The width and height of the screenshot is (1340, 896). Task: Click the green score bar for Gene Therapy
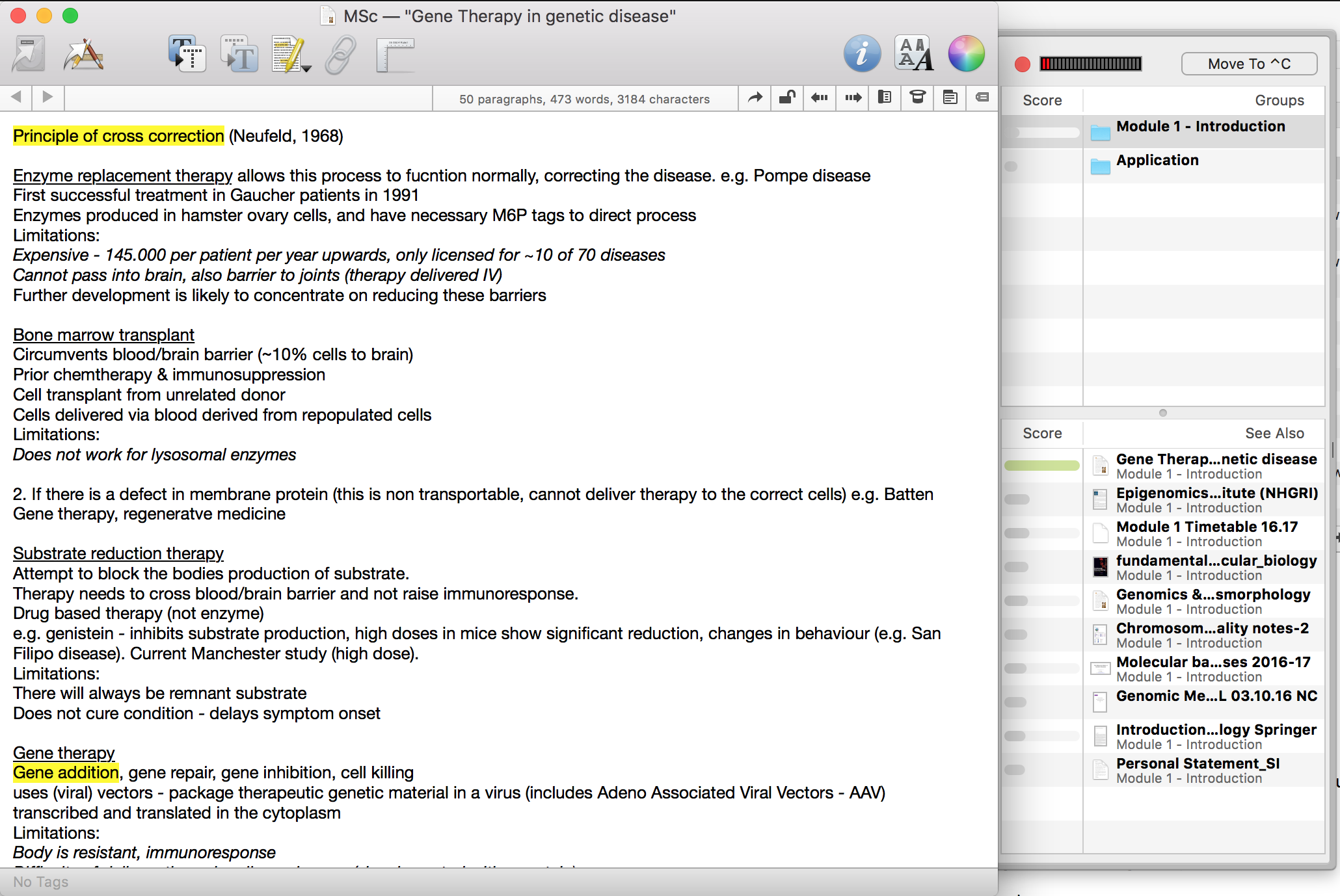point(1042,466)
